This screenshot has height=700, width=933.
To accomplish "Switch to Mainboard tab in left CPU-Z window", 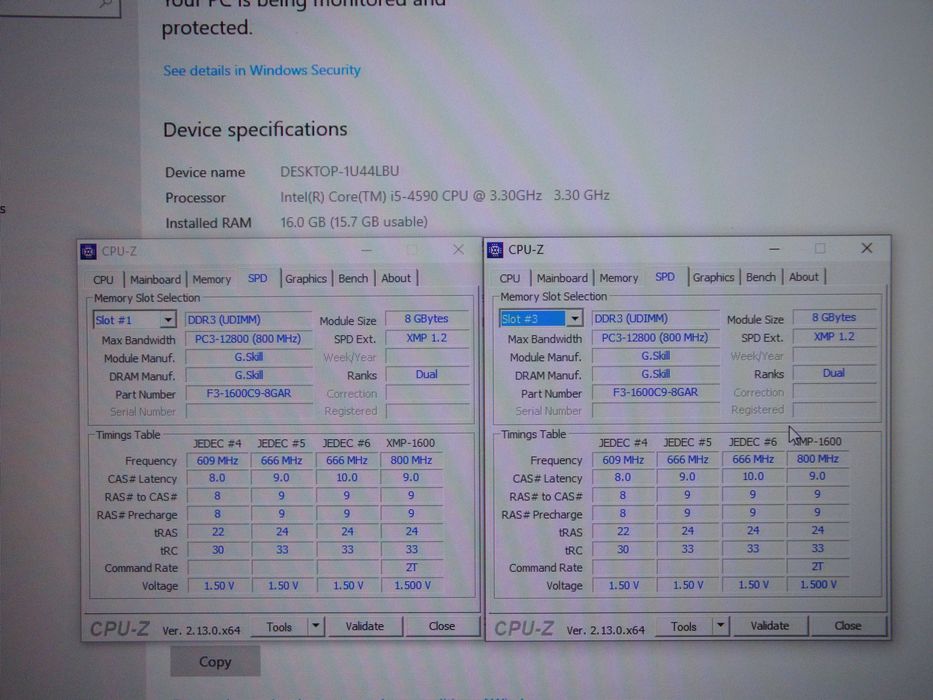I will tap(155, 279).
